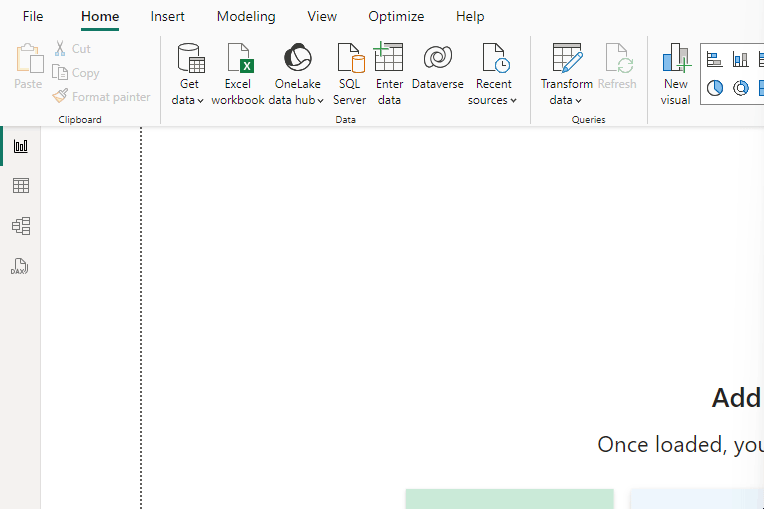
Task: Add a New visual
Action: pos(675,74)
